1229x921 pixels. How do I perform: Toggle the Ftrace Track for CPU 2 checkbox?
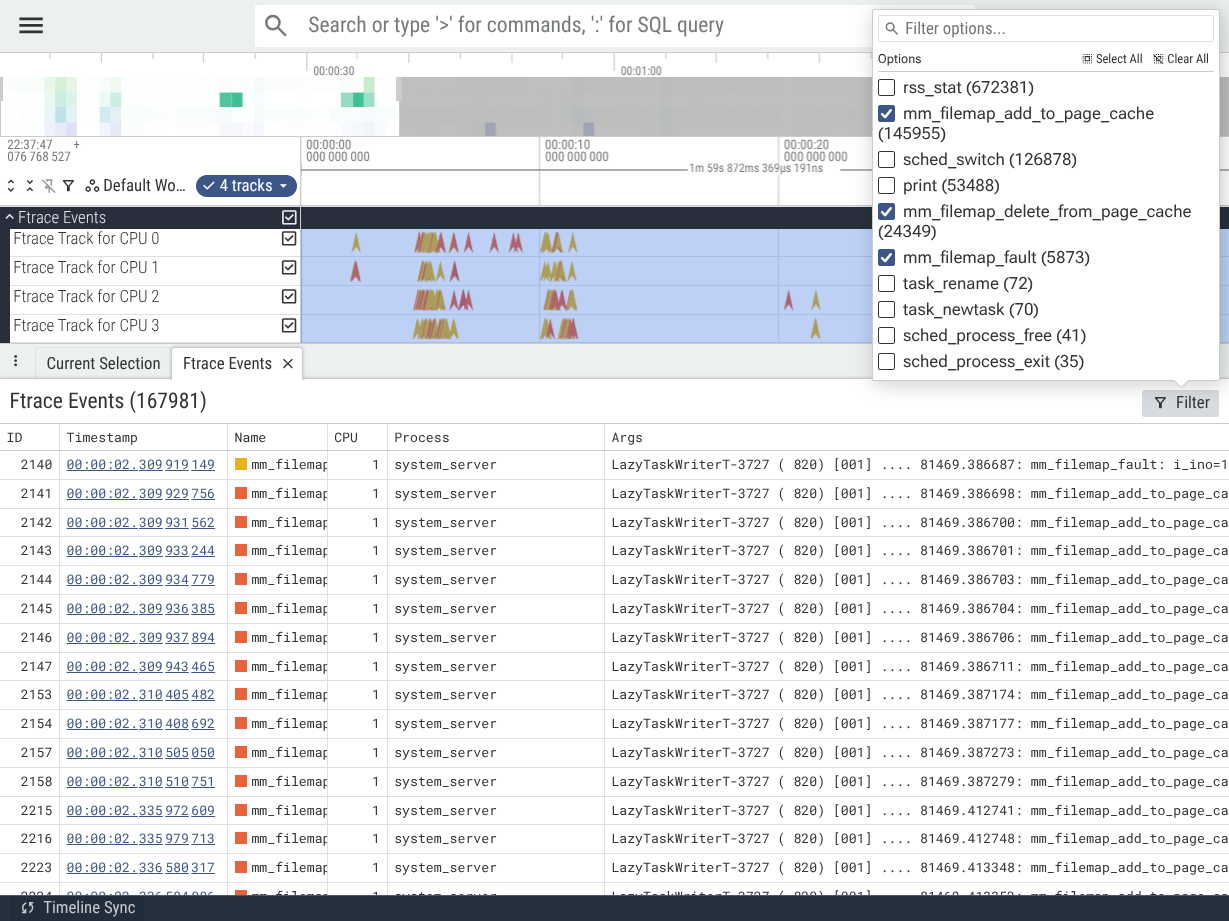(x=289, y=297)
